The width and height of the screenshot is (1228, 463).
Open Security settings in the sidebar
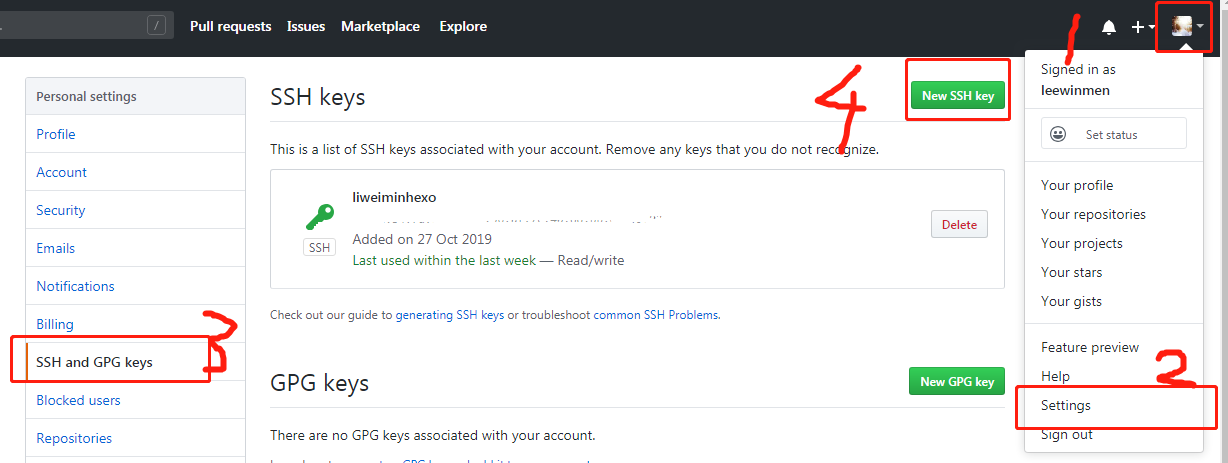point(61,210)
